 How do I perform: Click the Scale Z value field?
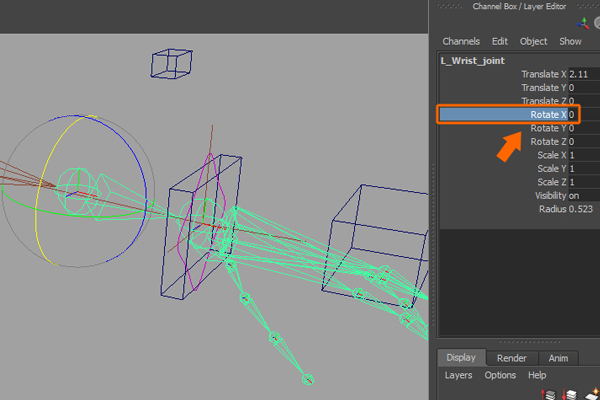[x=584, y=182]
